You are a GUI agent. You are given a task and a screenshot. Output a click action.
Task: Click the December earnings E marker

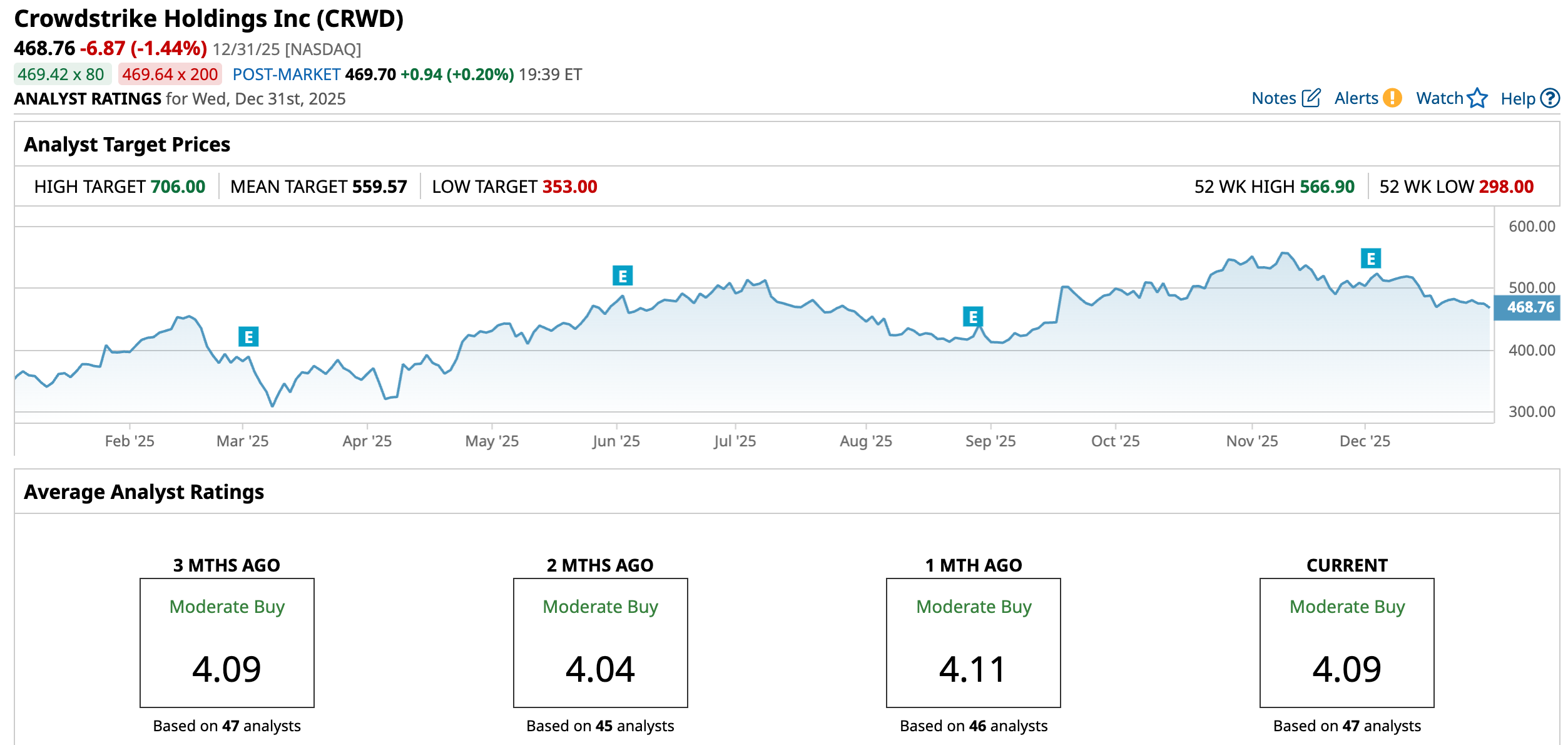coord(1370,258)
